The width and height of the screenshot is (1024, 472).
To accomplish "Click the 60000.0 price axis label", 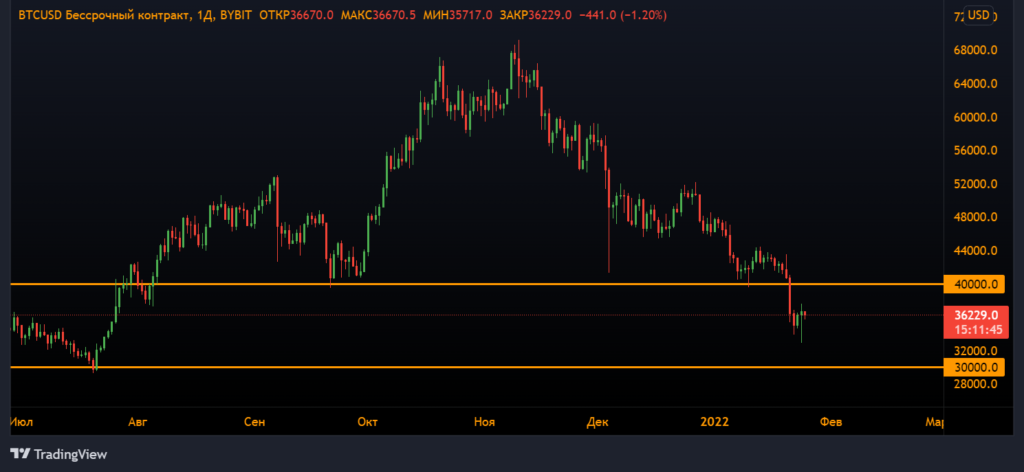I will click(975, 118).
